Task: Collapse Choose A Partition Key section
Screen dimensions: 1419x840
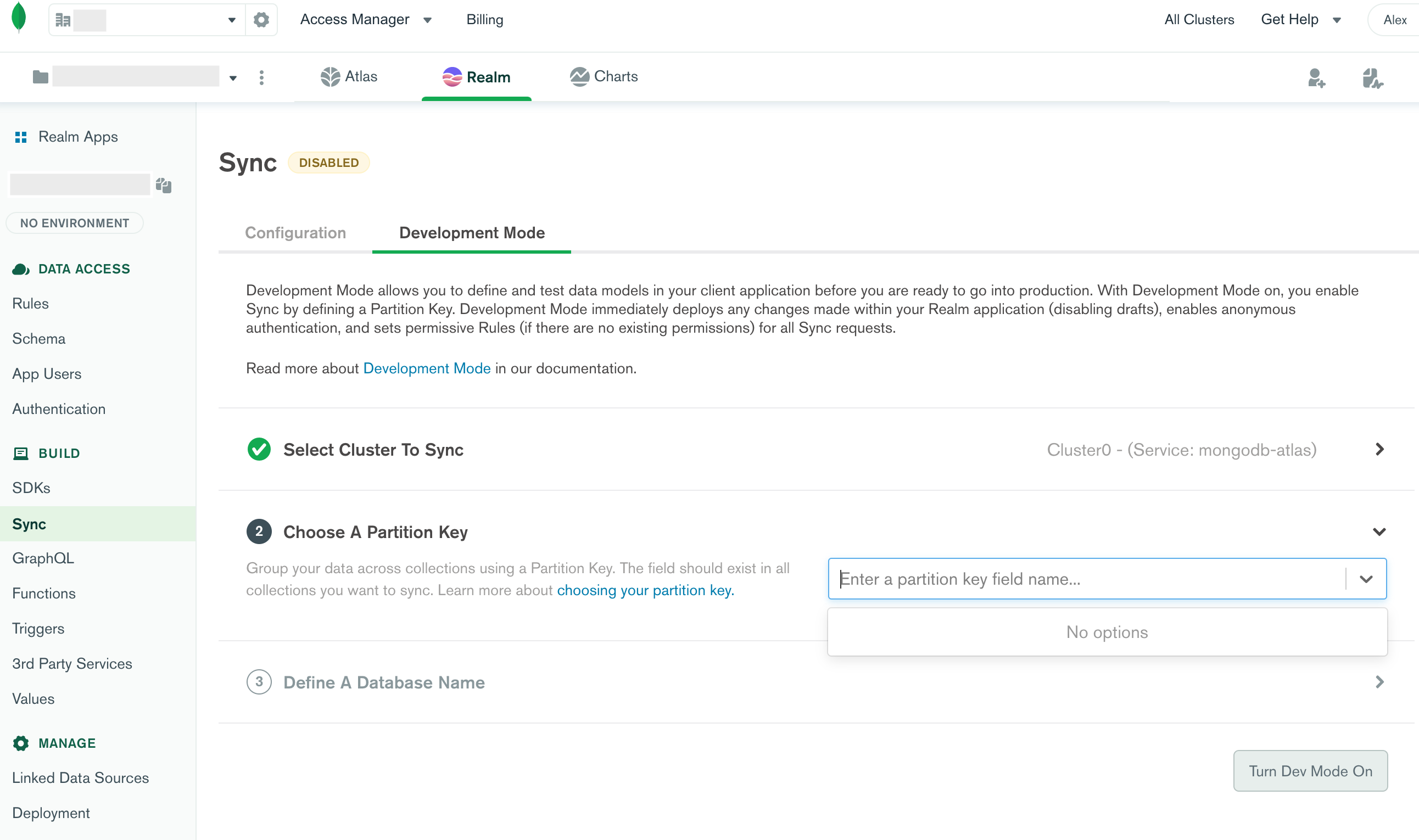Action: [x=1379, y=531]
